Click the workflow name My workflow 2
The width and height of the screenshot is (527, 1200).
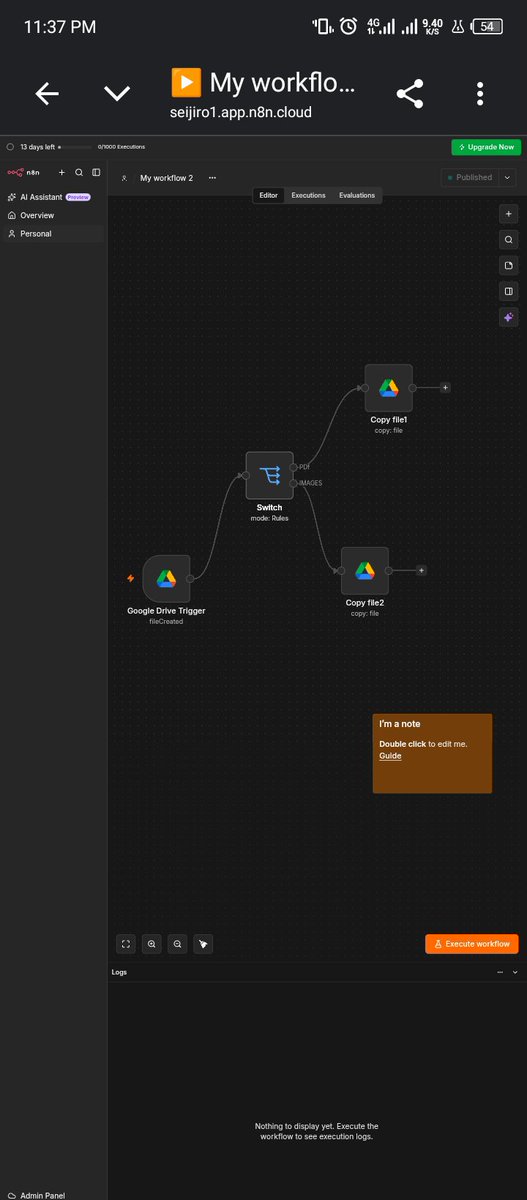pos(166,178)
